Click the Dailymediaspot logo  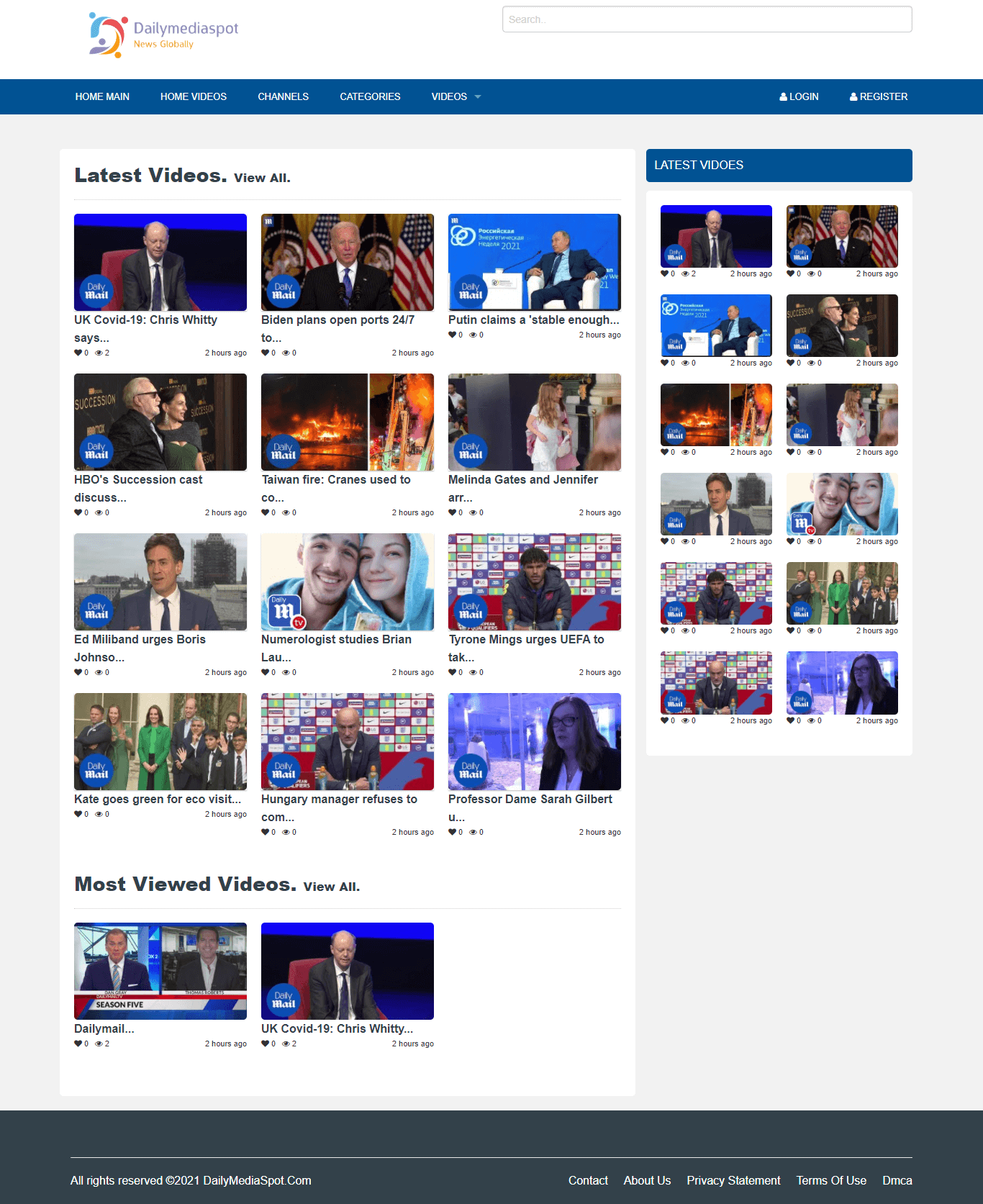164,35
